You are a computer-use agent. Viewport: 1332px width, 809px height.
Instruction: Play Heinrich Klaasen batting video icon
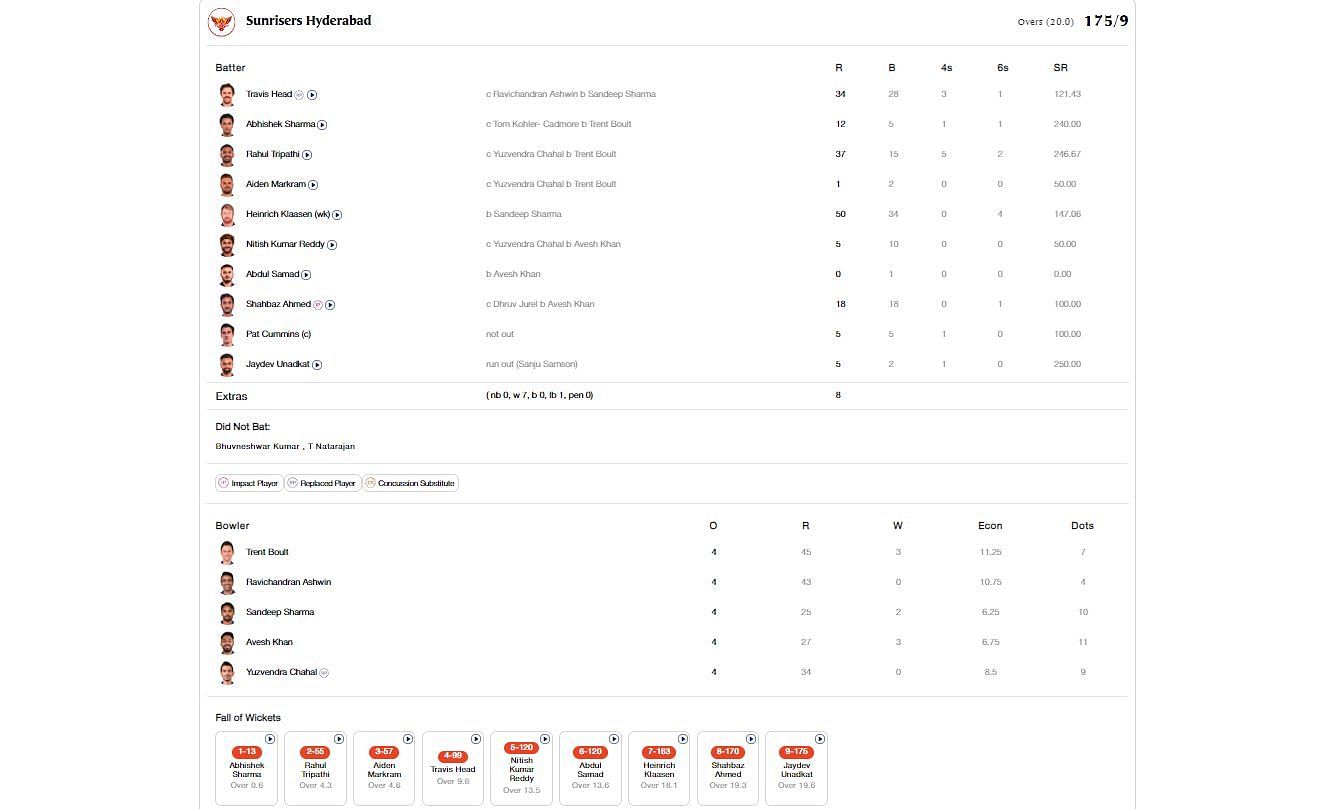click(337, 215)
